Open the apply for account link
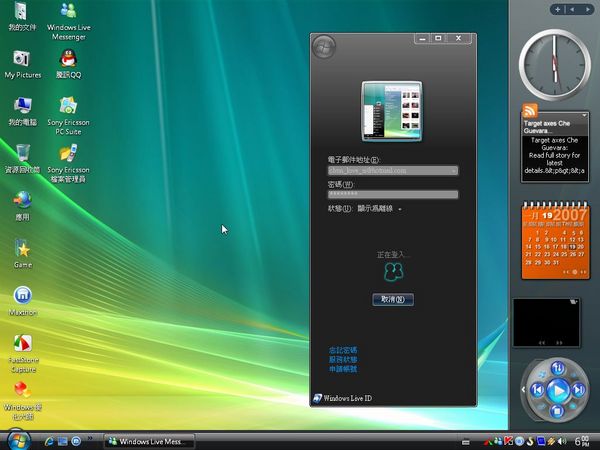 tap(343, 369)
